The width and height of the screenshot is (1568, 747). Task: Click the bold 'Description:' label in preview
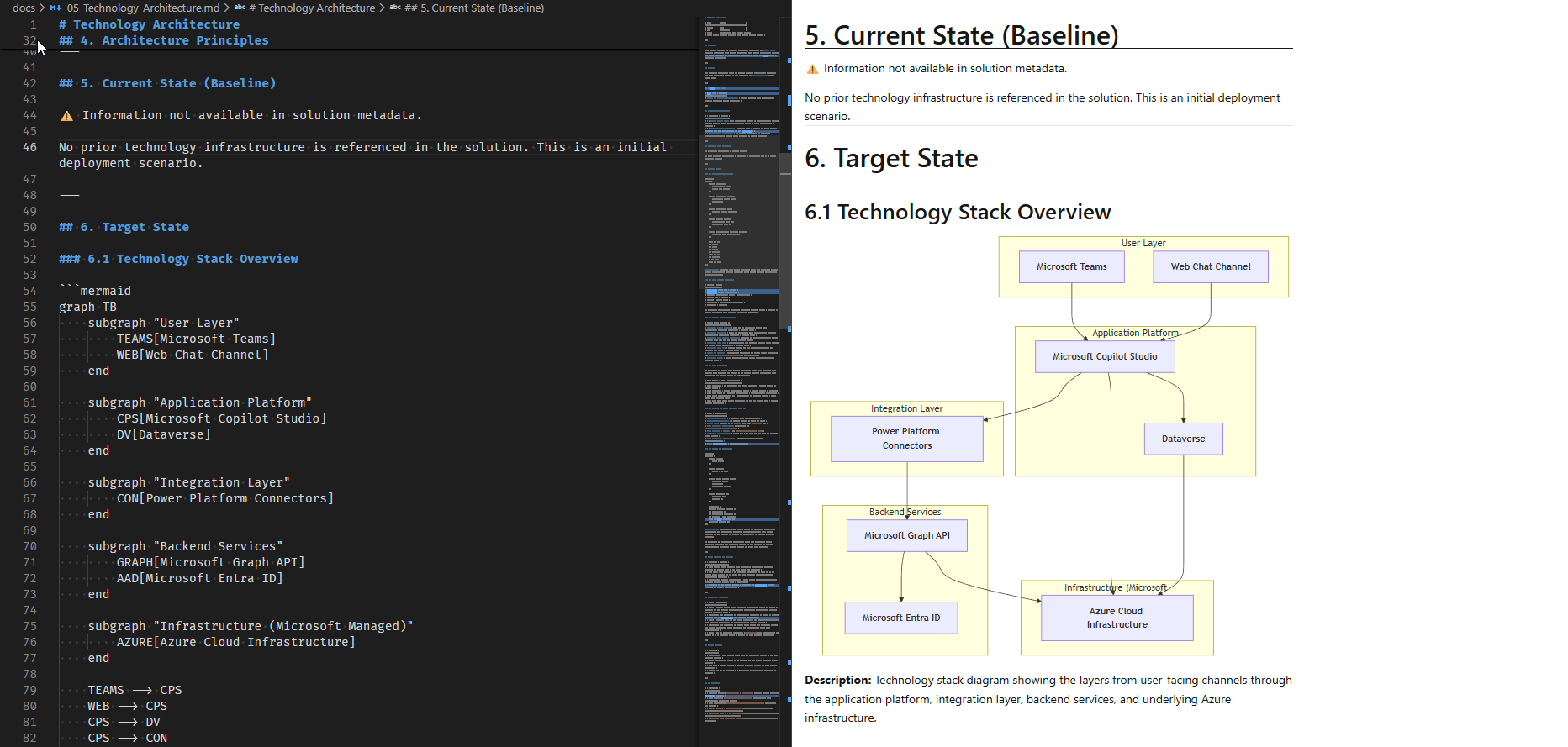click(837, 681)
